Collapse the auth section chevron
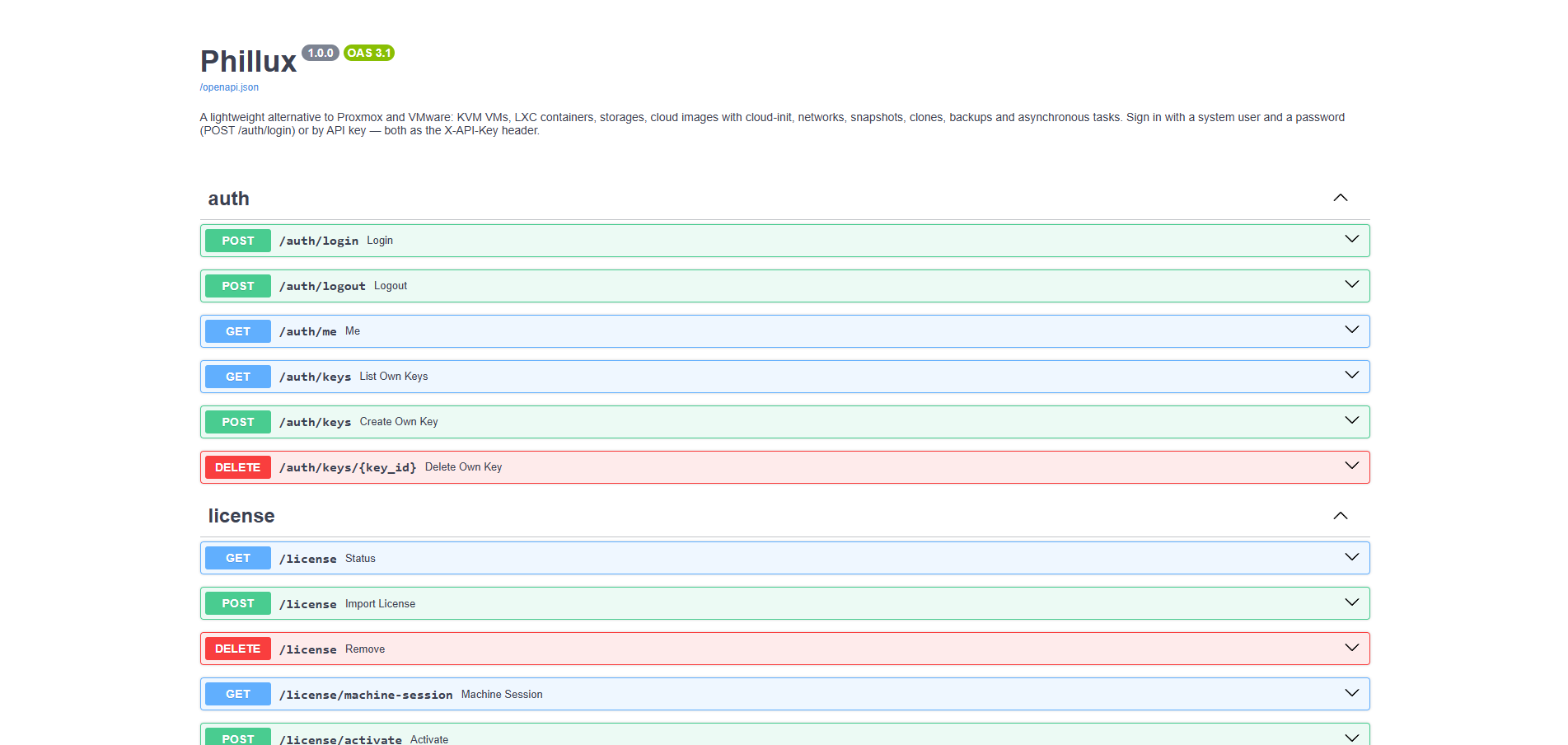This screenshot has height=745, width=1568. pos(1341,198)
